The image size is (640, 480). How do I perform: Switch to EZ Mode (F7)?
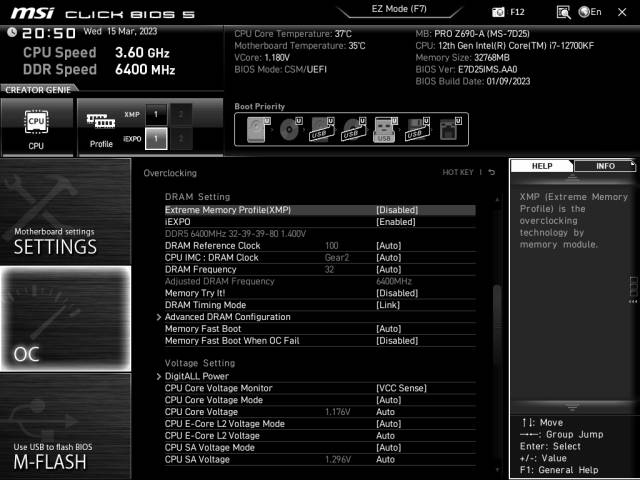click(x=399, y=9)
